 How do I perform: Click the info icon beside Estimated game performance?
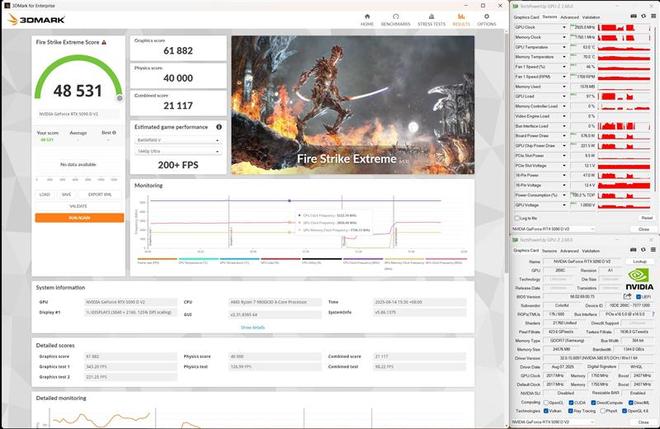coord(221,127)
